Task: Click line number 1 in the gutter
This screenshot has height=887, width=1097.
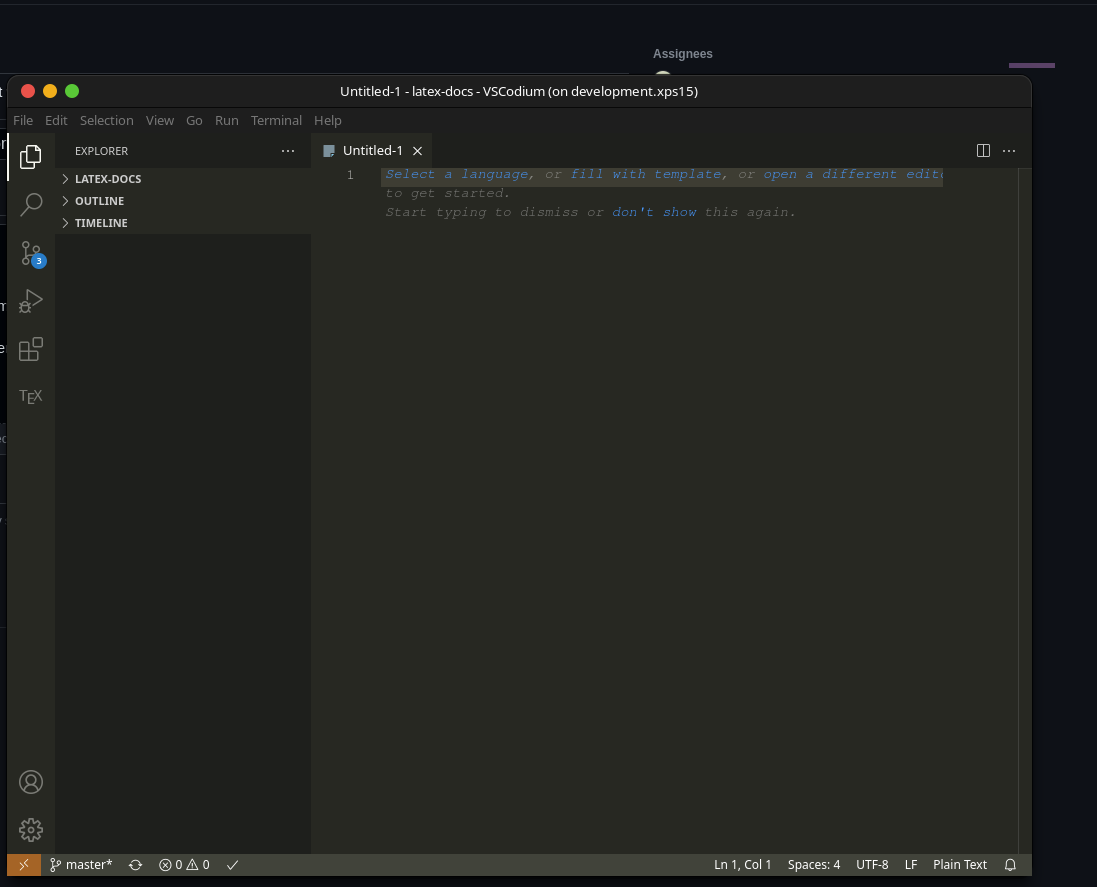Action: [351, 175]
